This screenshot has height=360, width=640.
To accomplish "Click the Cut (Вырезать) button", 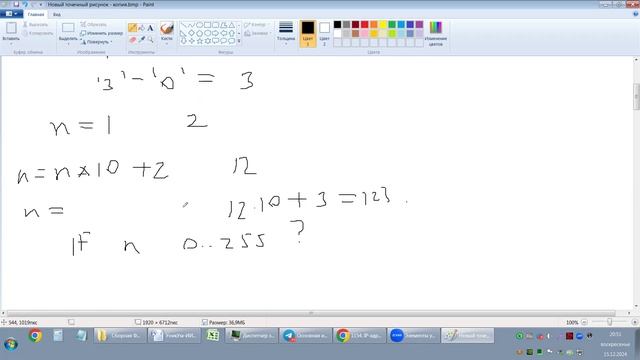I will [x=36, y=24].
